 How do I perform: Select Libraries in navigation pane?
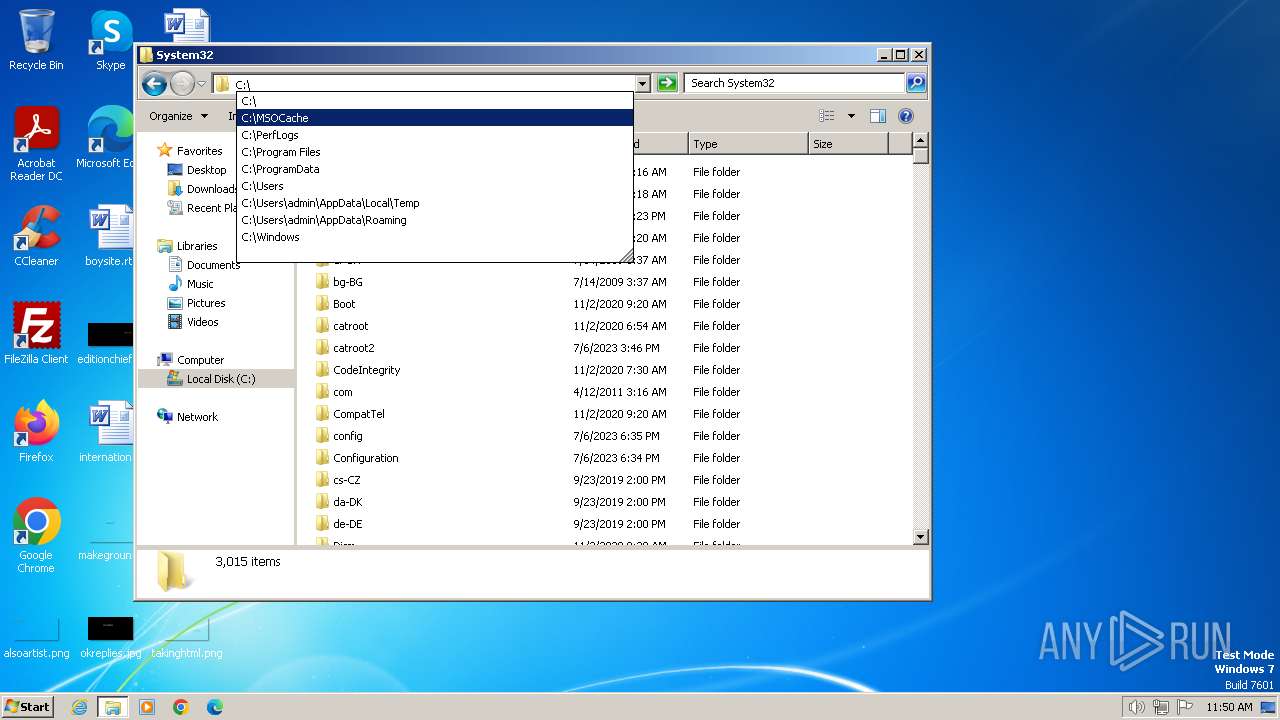[x=197, y=246]
